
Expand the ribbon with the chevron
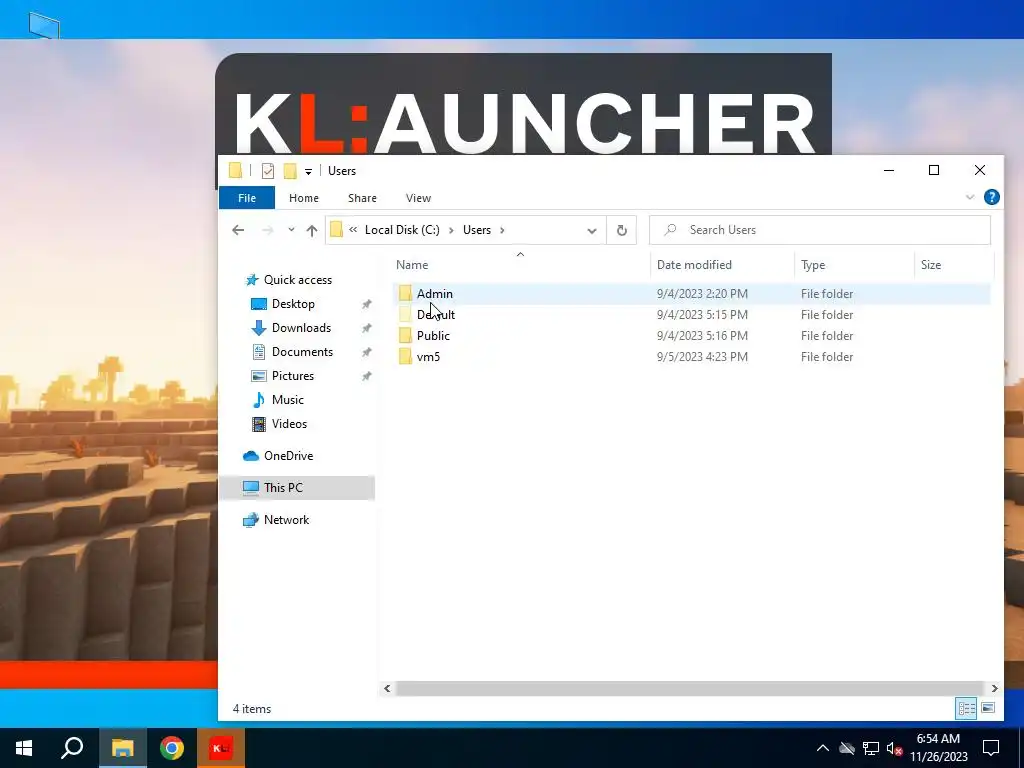[970, 197]
